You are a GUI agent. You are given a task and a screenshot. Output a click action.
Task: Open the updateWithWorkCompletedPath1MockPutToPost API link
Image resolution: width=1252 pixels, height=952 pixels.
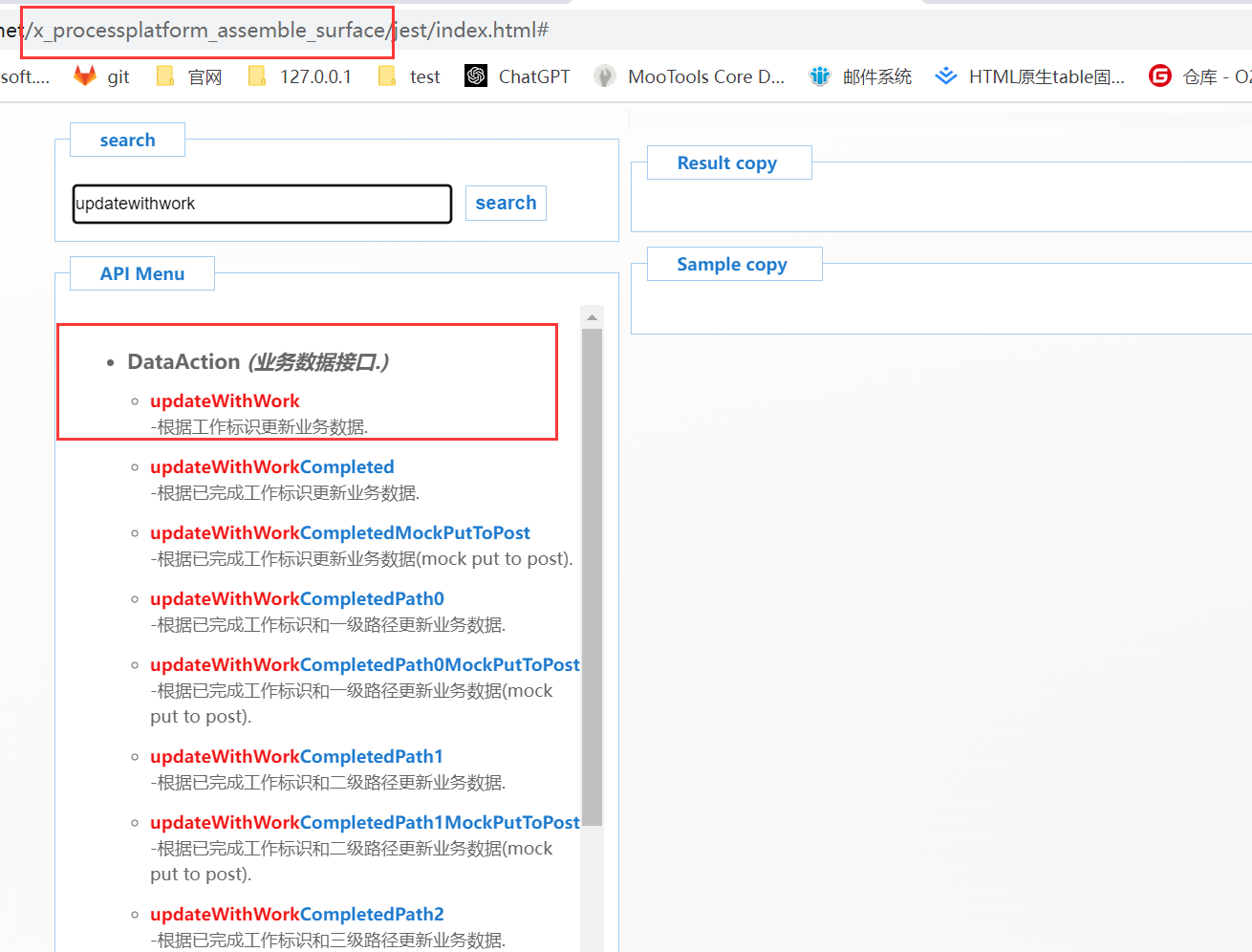[365, 822]
